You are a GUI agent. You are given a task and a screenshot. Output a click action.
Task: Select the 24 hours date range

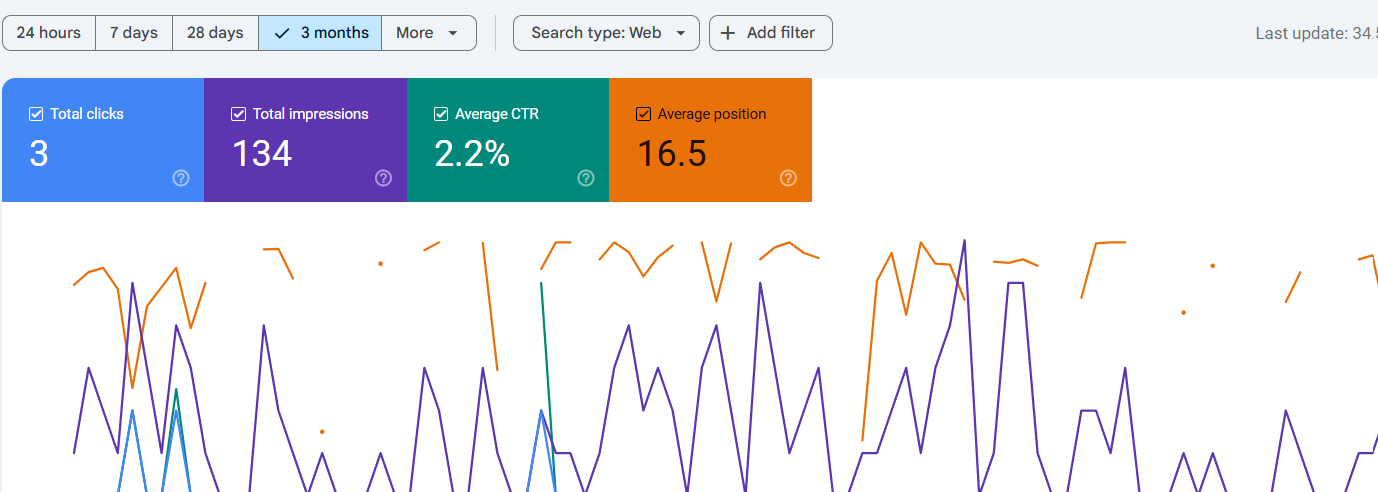(49, 33)
